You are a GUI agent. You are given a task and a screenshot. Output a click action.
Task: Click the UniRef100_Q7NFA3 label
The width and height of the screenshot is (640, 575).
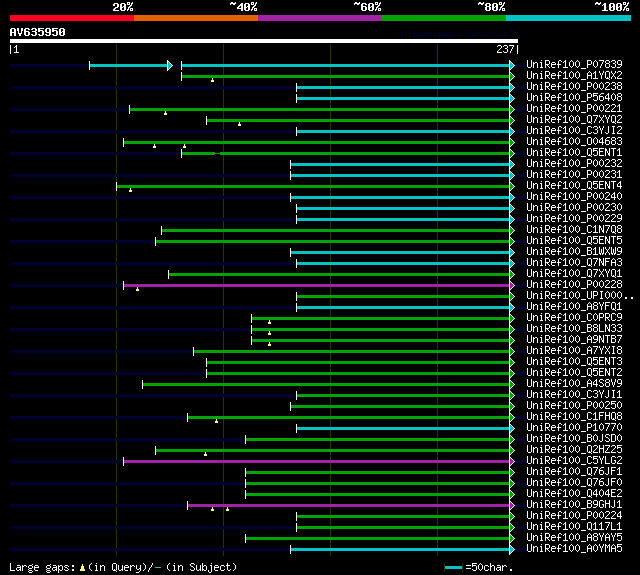[x=574, y=263]
